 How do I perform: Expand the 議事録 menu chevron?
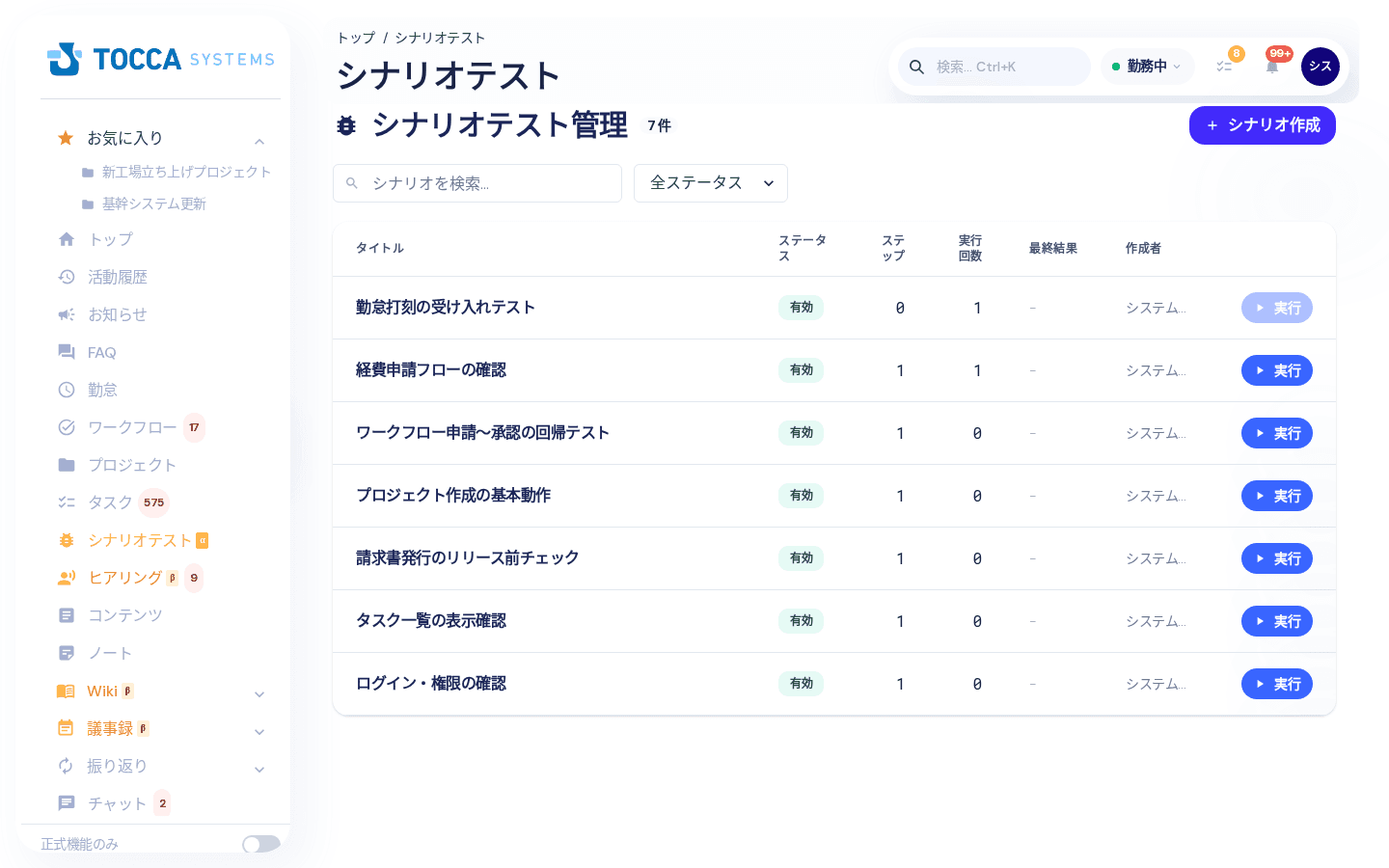[259, 732]
